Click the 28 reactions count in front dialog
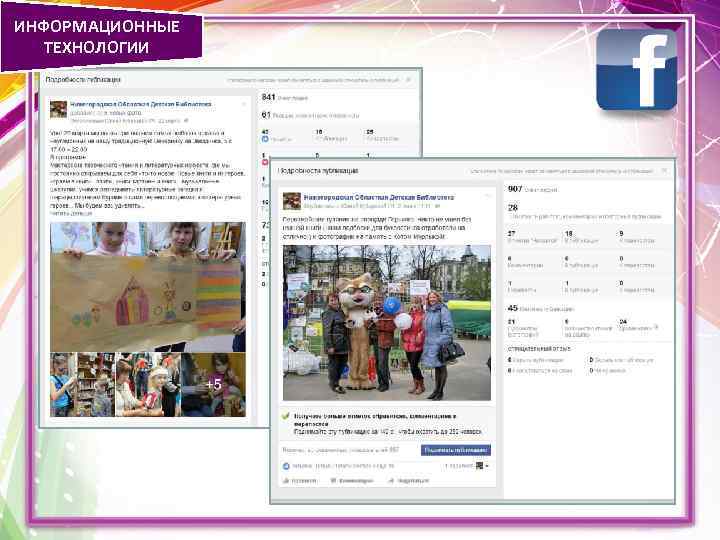The width and height of the screenshot is (720, 540). (x=513, y=208)
